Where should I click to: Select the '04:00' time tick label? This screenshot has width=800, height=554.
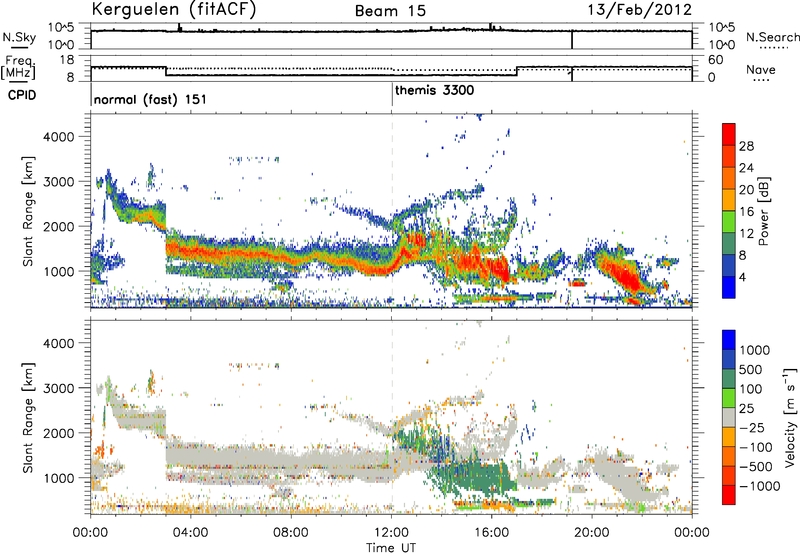(190, 533)
